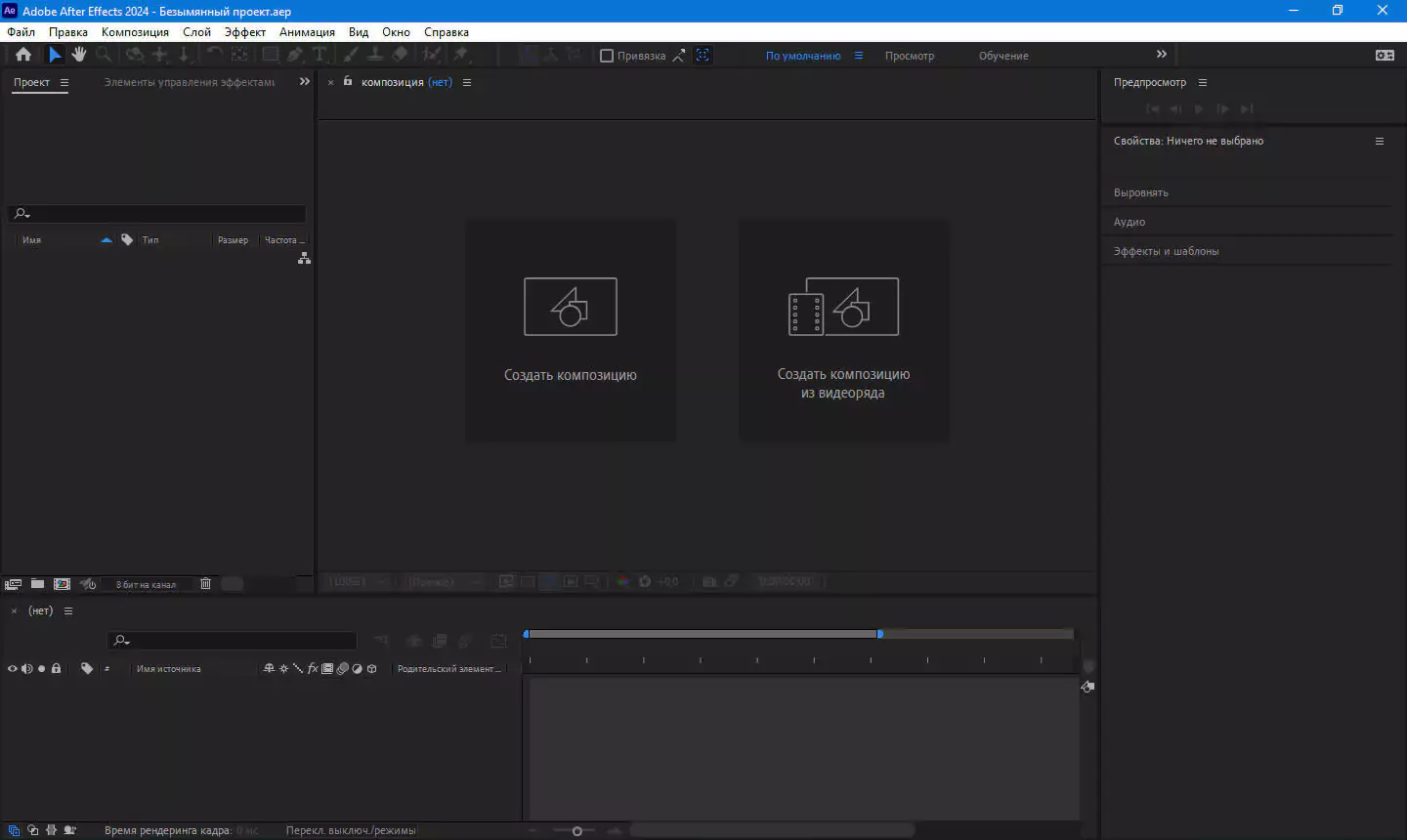Activate the Zoom tool
This screenshot has height=840, width=1407.
pyautogui.click(x=104, y=55)
